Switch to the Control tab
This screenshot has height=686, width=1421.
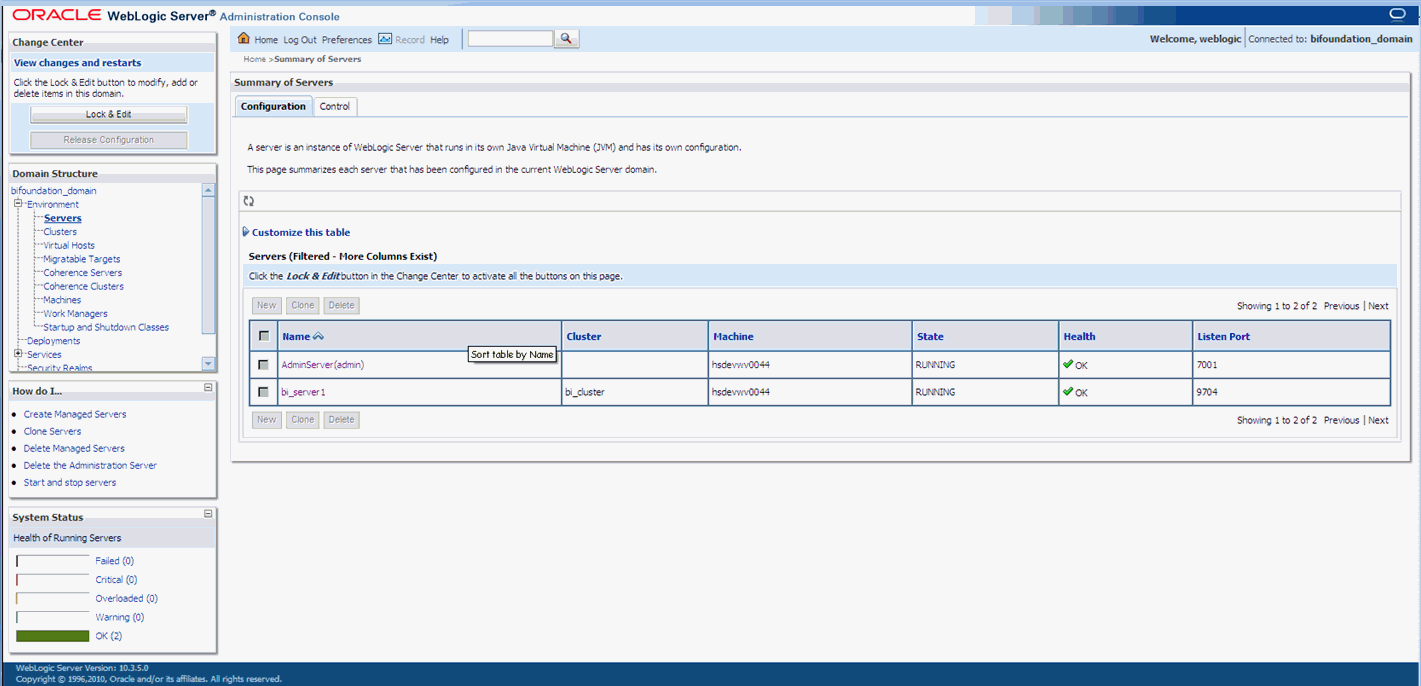335,106
